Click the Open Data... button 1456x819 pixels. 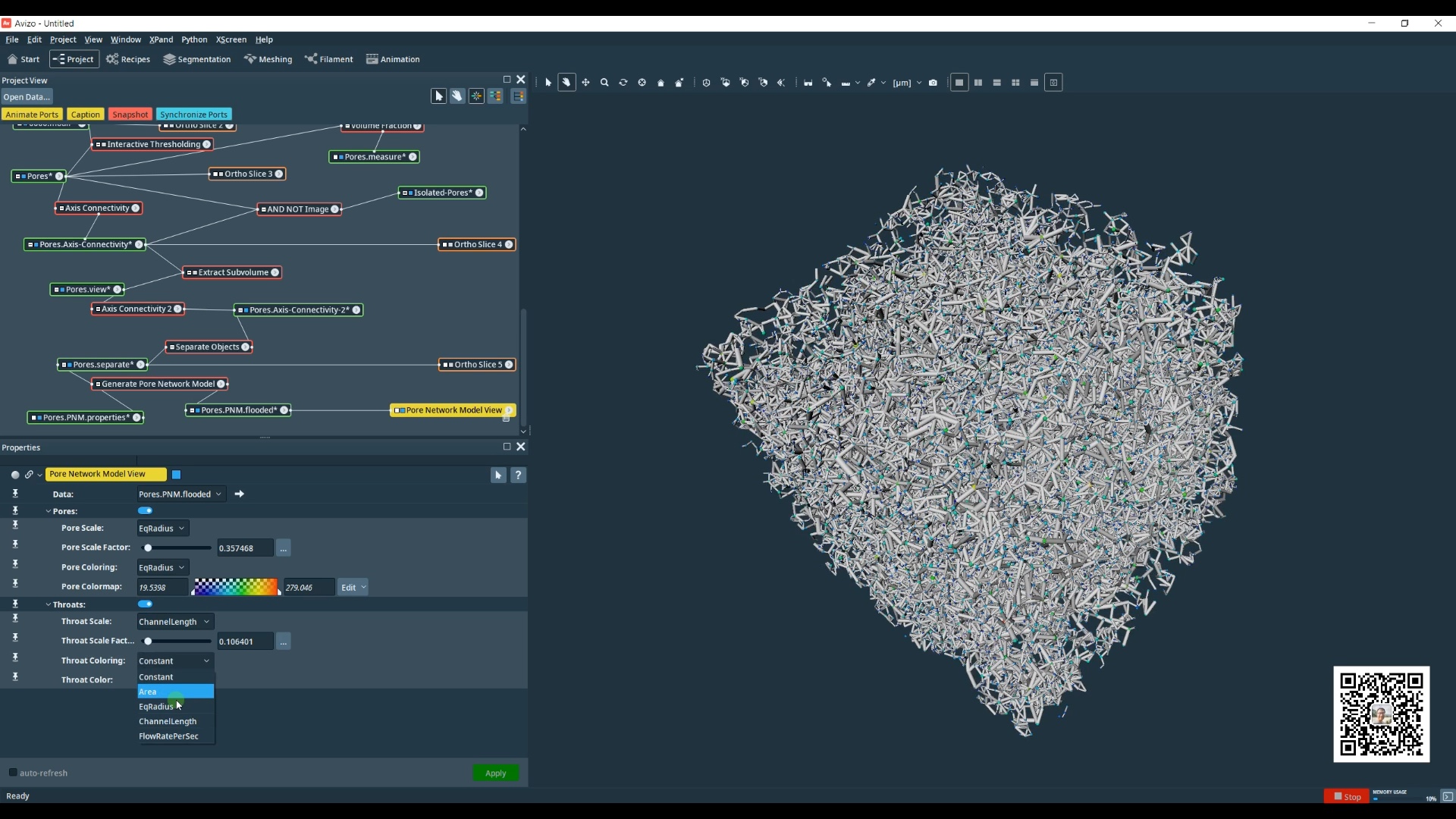(x=27, y=97)
